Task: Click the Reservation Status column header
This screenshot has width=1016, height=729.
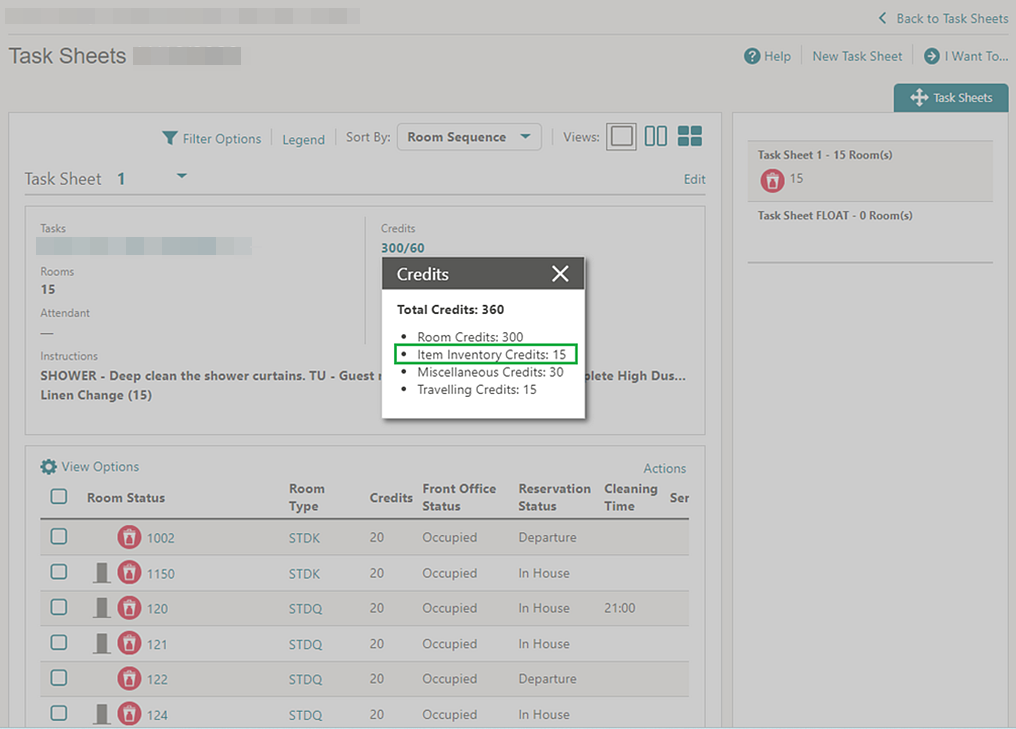Action: [554, 497]
